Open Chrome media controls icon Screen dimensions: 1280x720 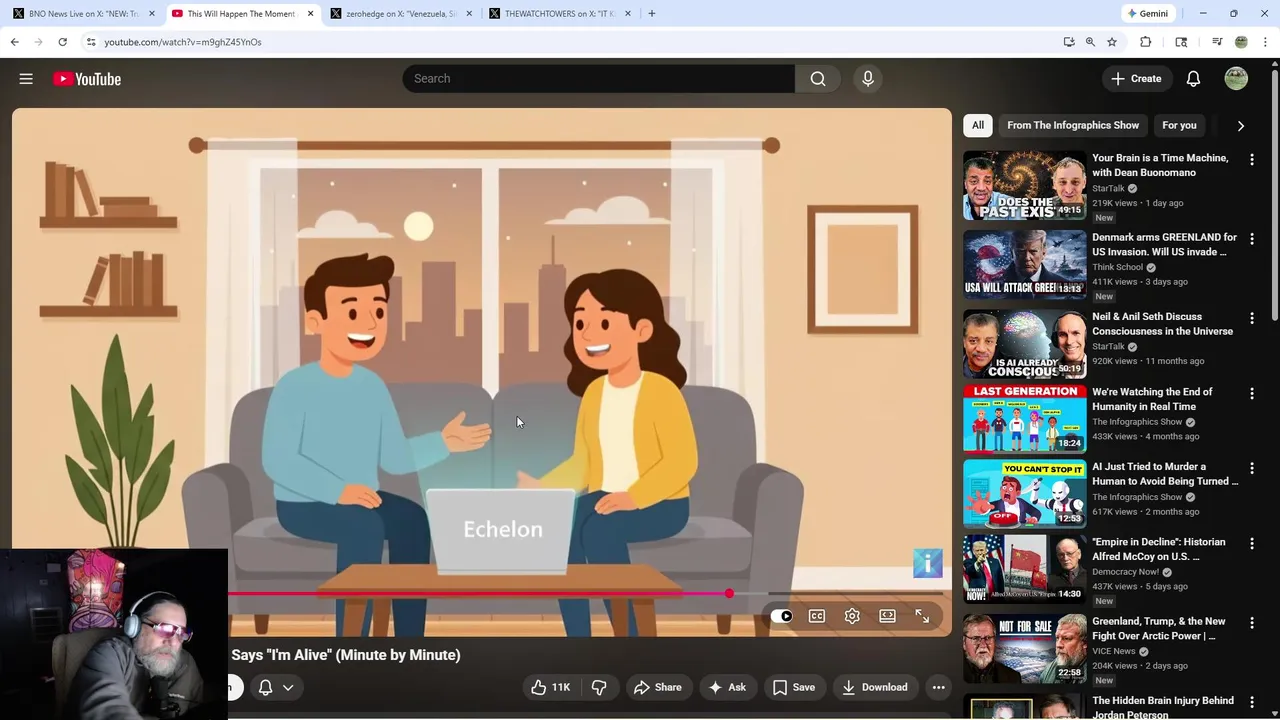point(1217,42)
